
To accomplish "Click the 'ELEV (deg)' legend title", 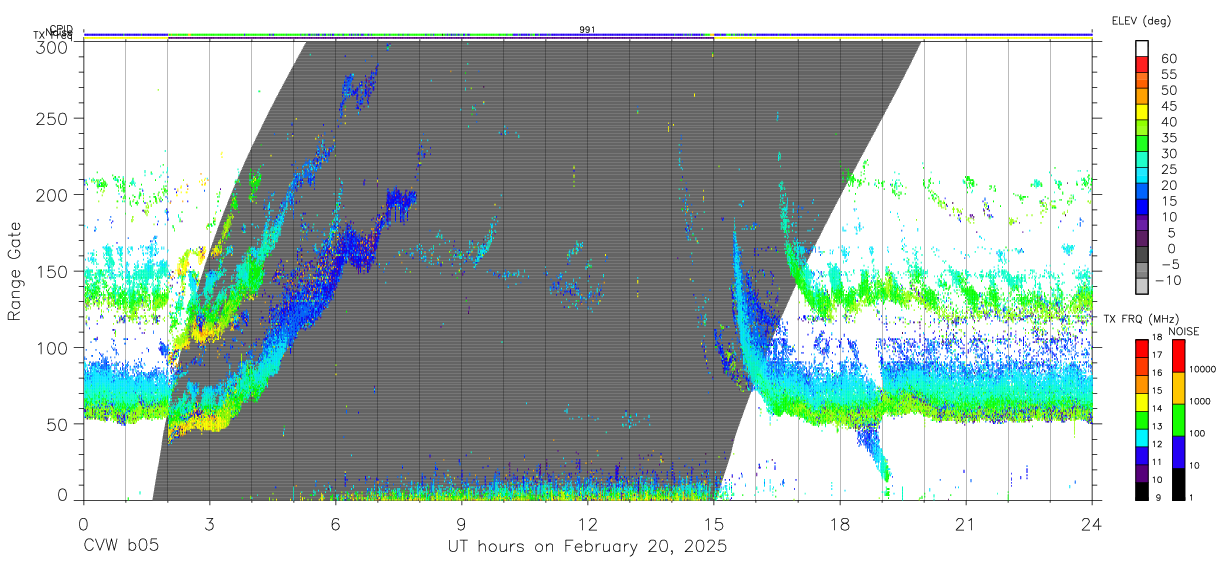I will [1141, 20].
